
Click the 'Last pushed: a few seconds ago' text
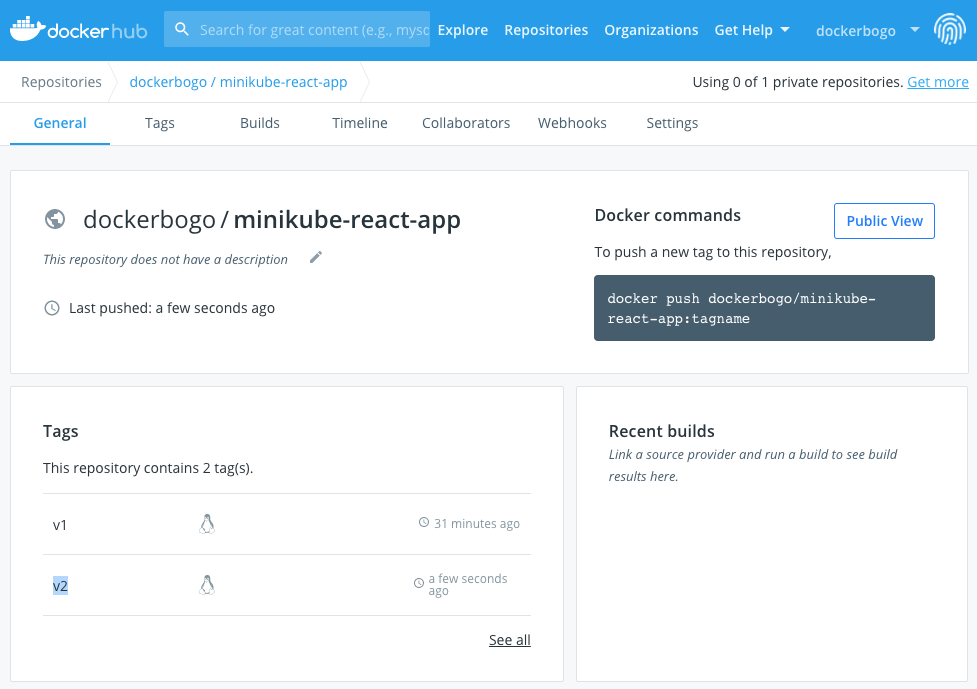click(x=172, y=308)
